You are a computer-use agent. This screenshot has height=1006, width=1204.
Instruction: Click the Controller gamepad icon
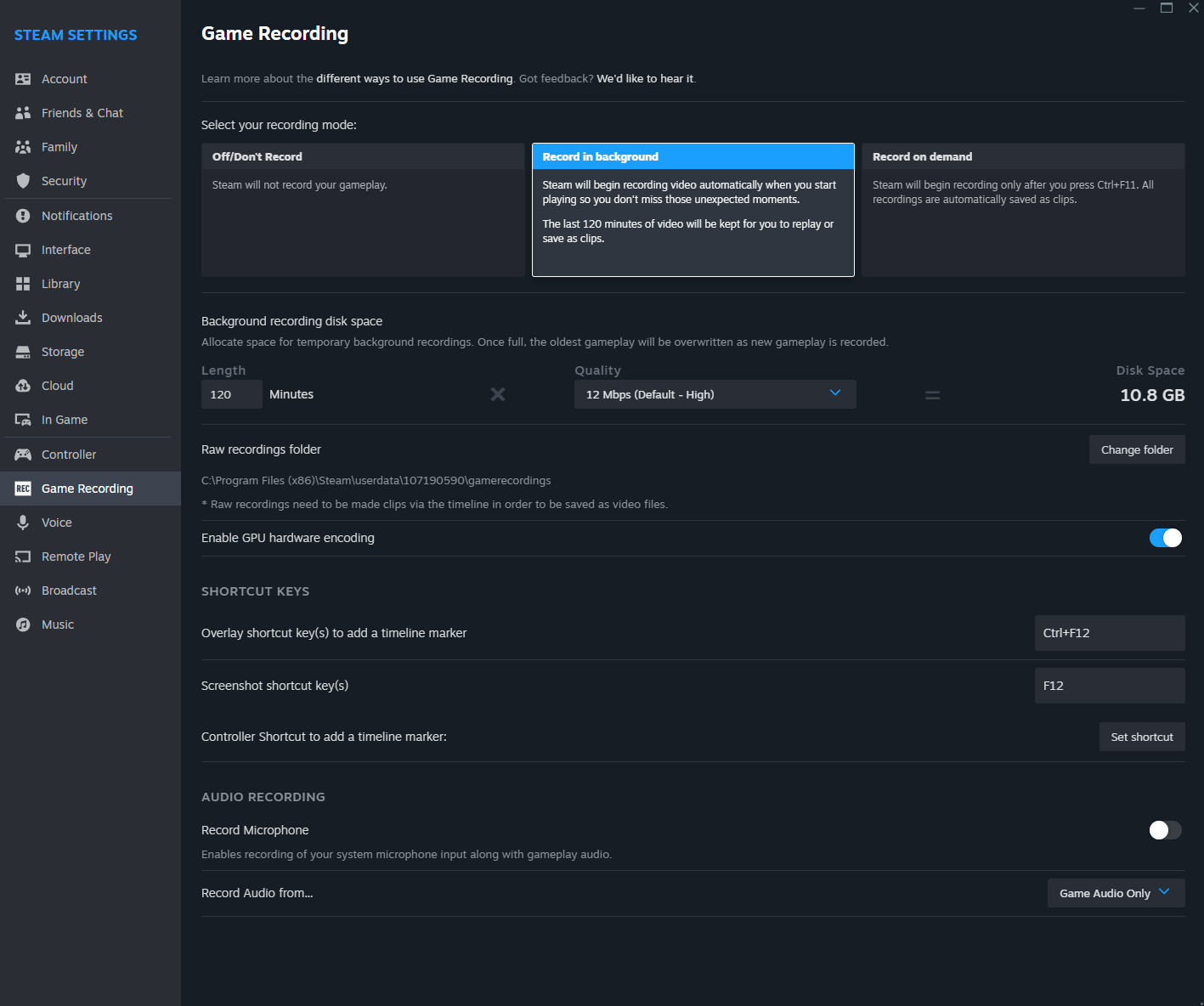23,455
